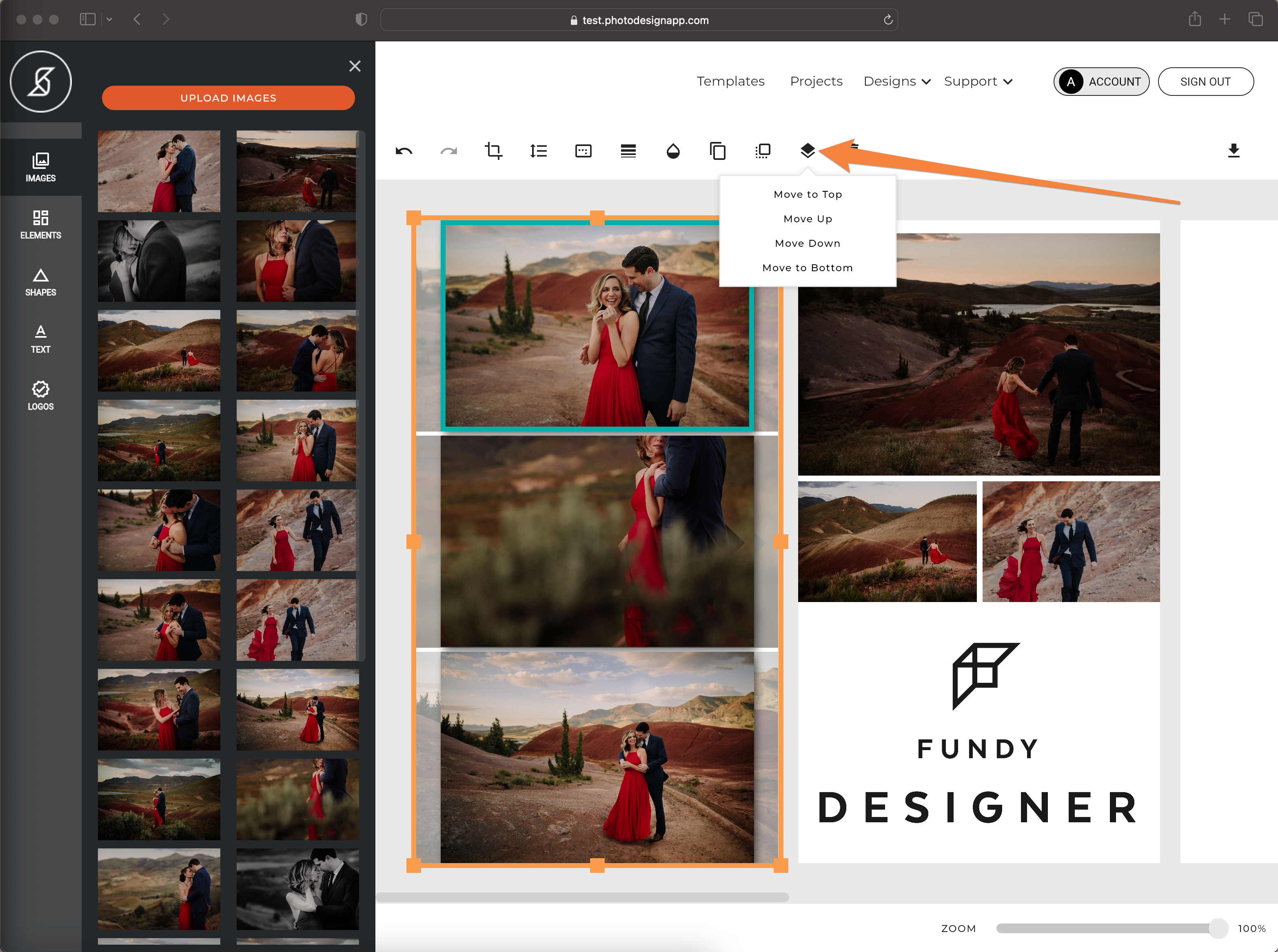Select the blurred foliage photo on canvas
Image resolution: width=1278 pixels, height=952 pixels.
pos(597,541)
